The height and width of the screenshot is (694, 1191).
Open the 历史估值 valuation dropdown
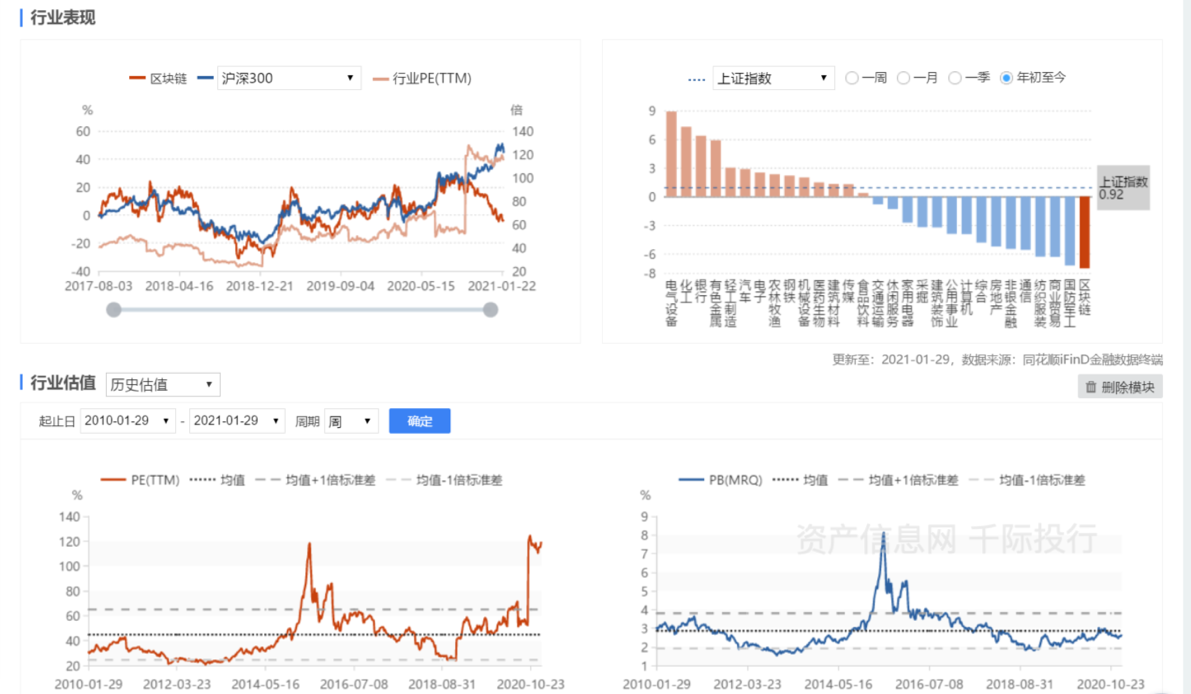pos(163,385)
